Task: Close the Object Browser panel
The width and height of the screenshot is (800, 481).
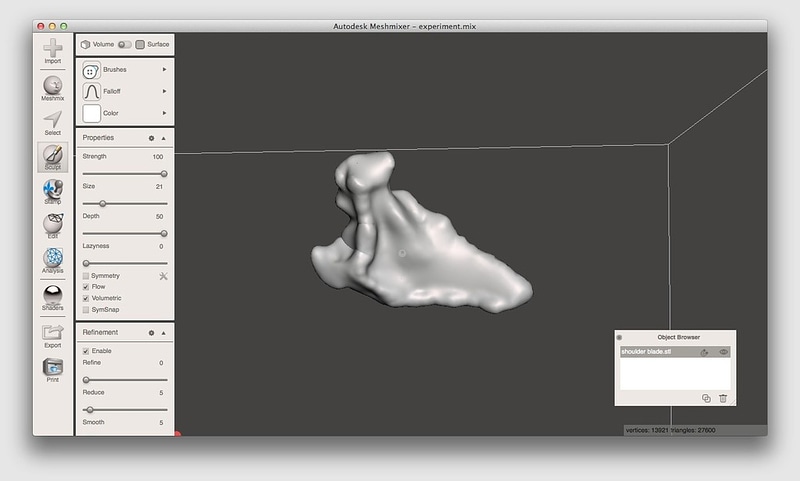Action: click(x=619, y=337)
